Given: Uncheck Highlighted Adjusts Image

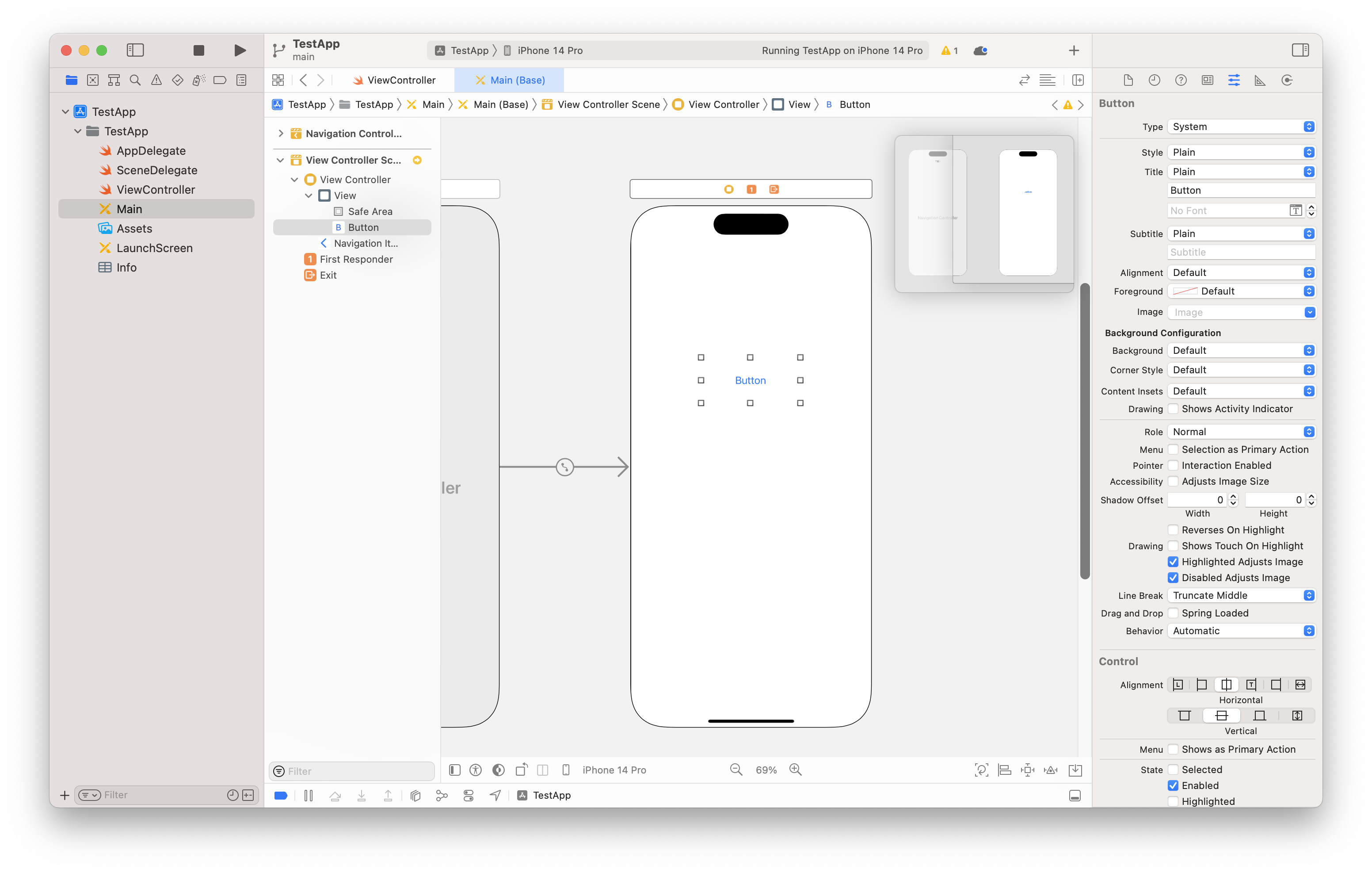Looking at the screenshot, I should coord(1173,562).
